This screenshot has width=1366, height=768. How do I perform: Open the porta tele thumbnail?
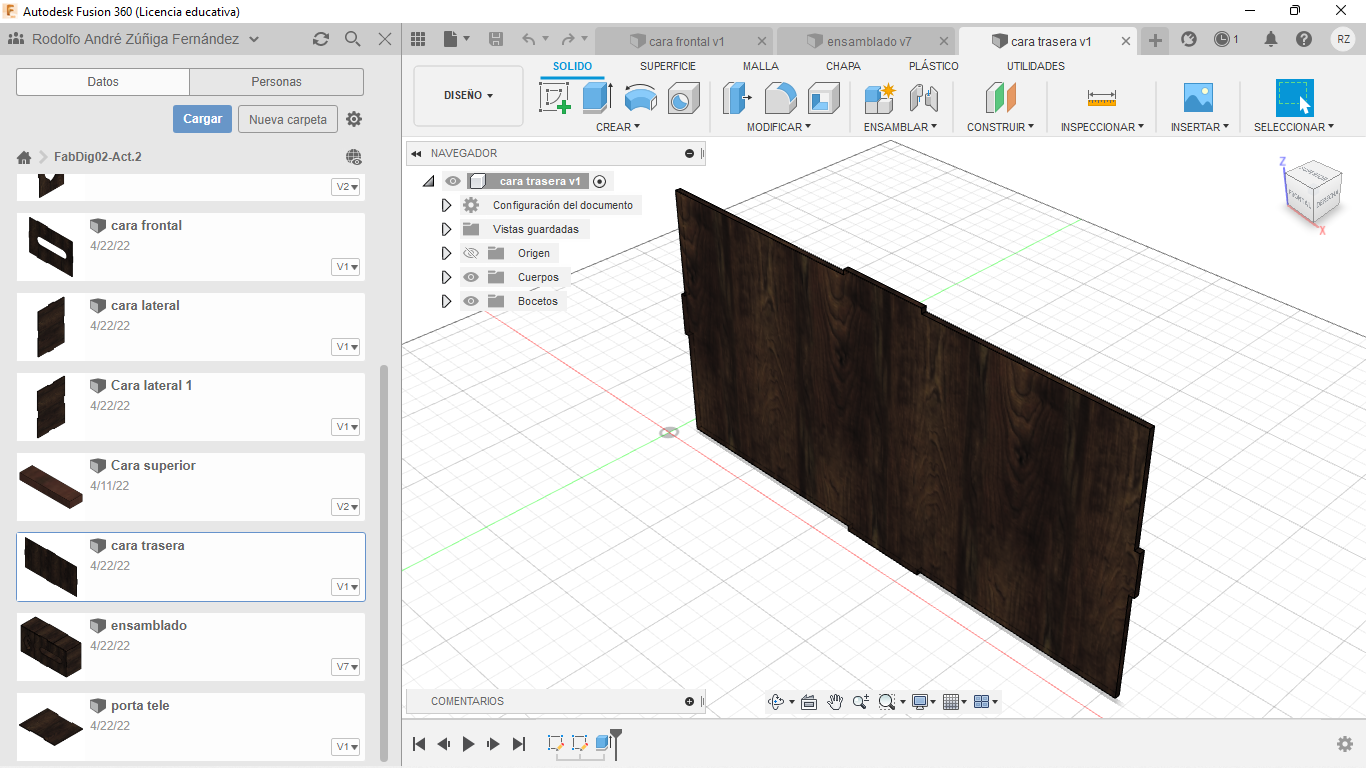(50, 727)
